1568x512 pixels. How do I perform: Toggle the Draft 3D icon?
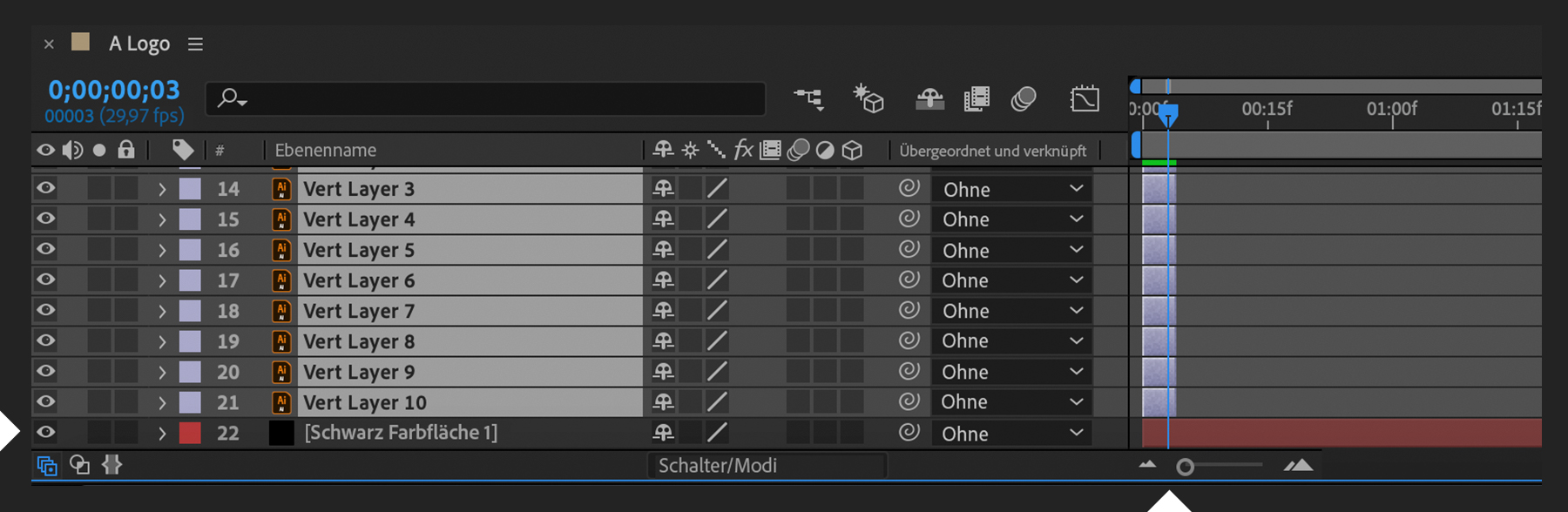click(868, 98)
